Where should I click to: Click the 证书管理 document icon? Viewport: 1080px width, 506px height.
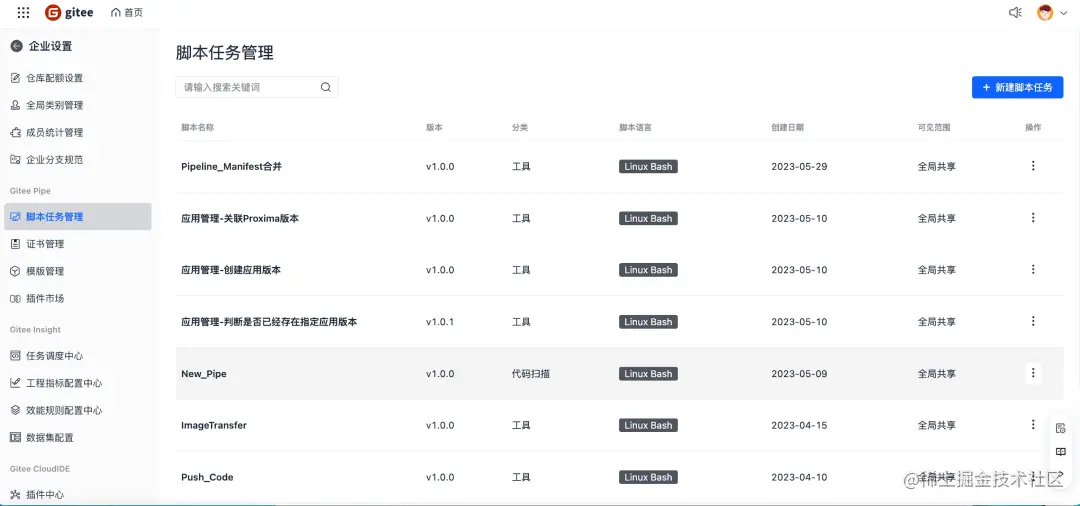[15, 244]
